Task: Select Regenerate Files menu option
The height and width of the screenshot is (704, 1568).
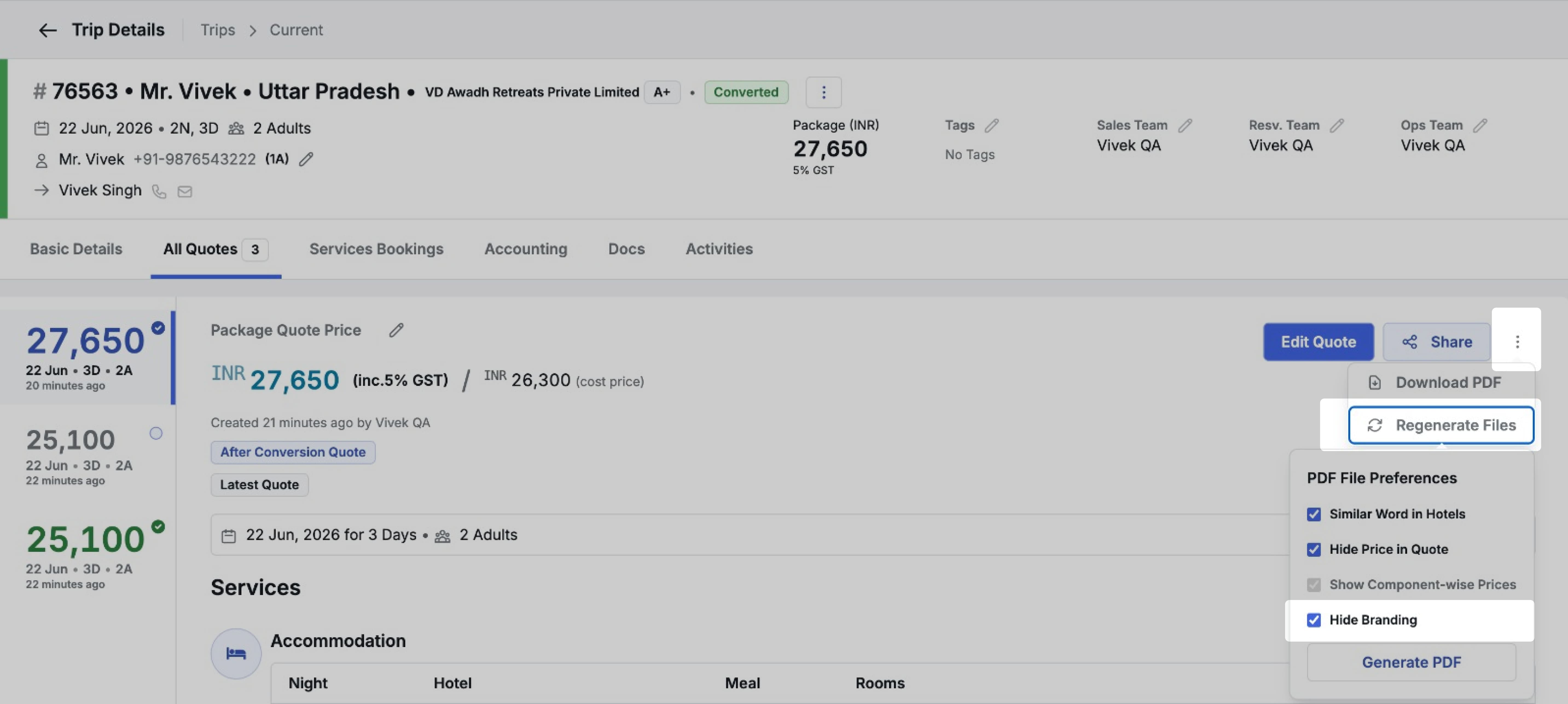Action: 1441,425
